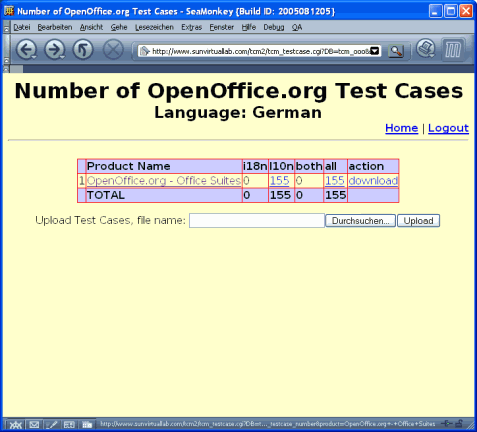Click the Durchsuchen... browse button
The height and width of the screenshot is (432, 477).
tap(360, 221)
